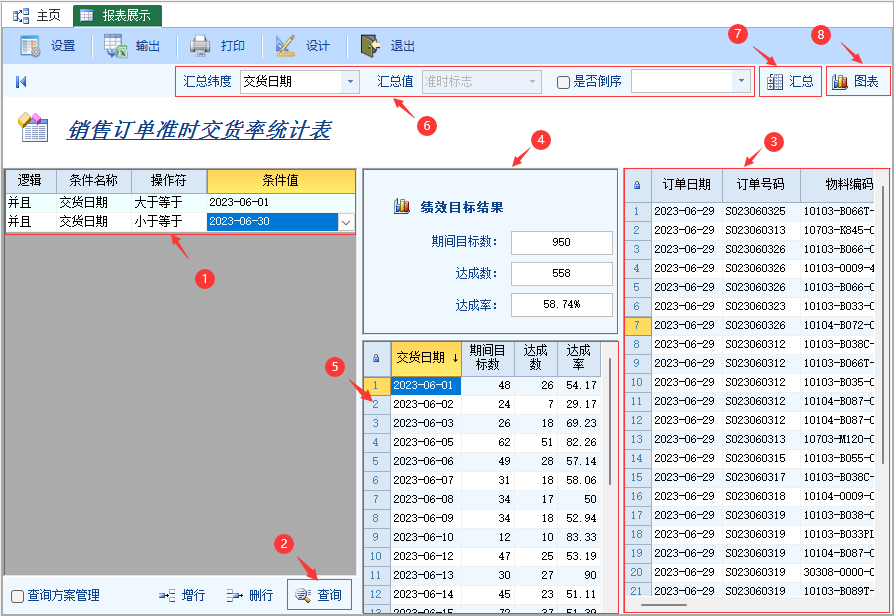894x616 pixels.
Task: Click the 查询 magnifier search icon
Action: point(303,595)
